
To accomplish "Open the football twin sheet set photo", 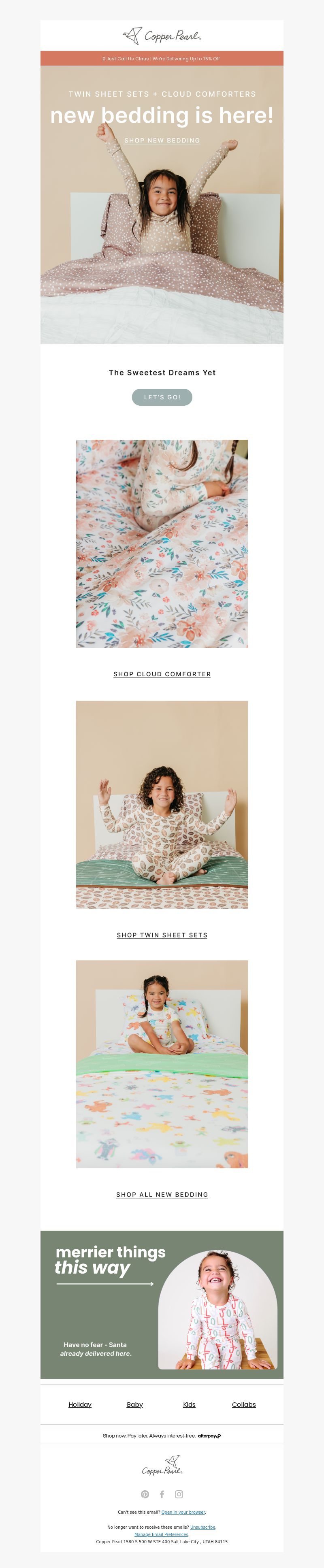I will point(162,804).
